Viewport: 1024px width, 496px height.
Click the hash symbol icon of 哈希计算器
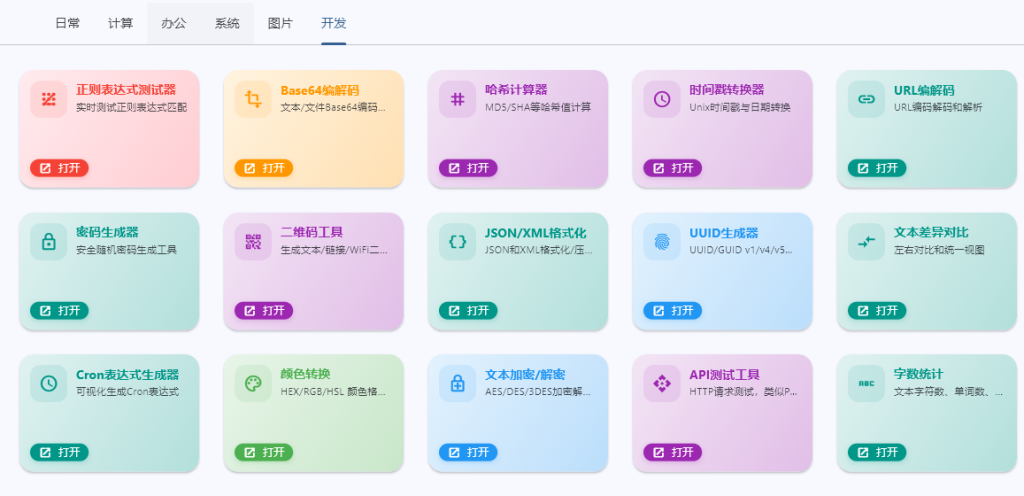coord(458,99)
